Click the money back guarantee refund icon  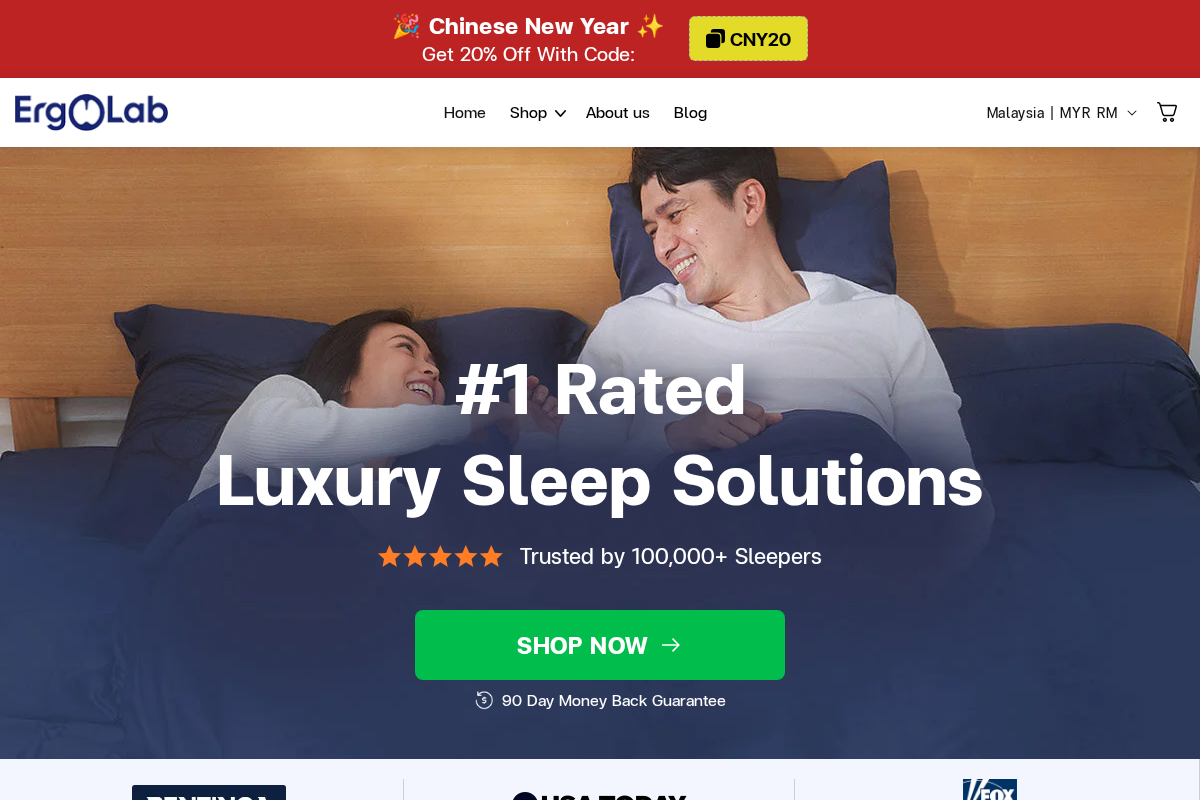[484, 700]
